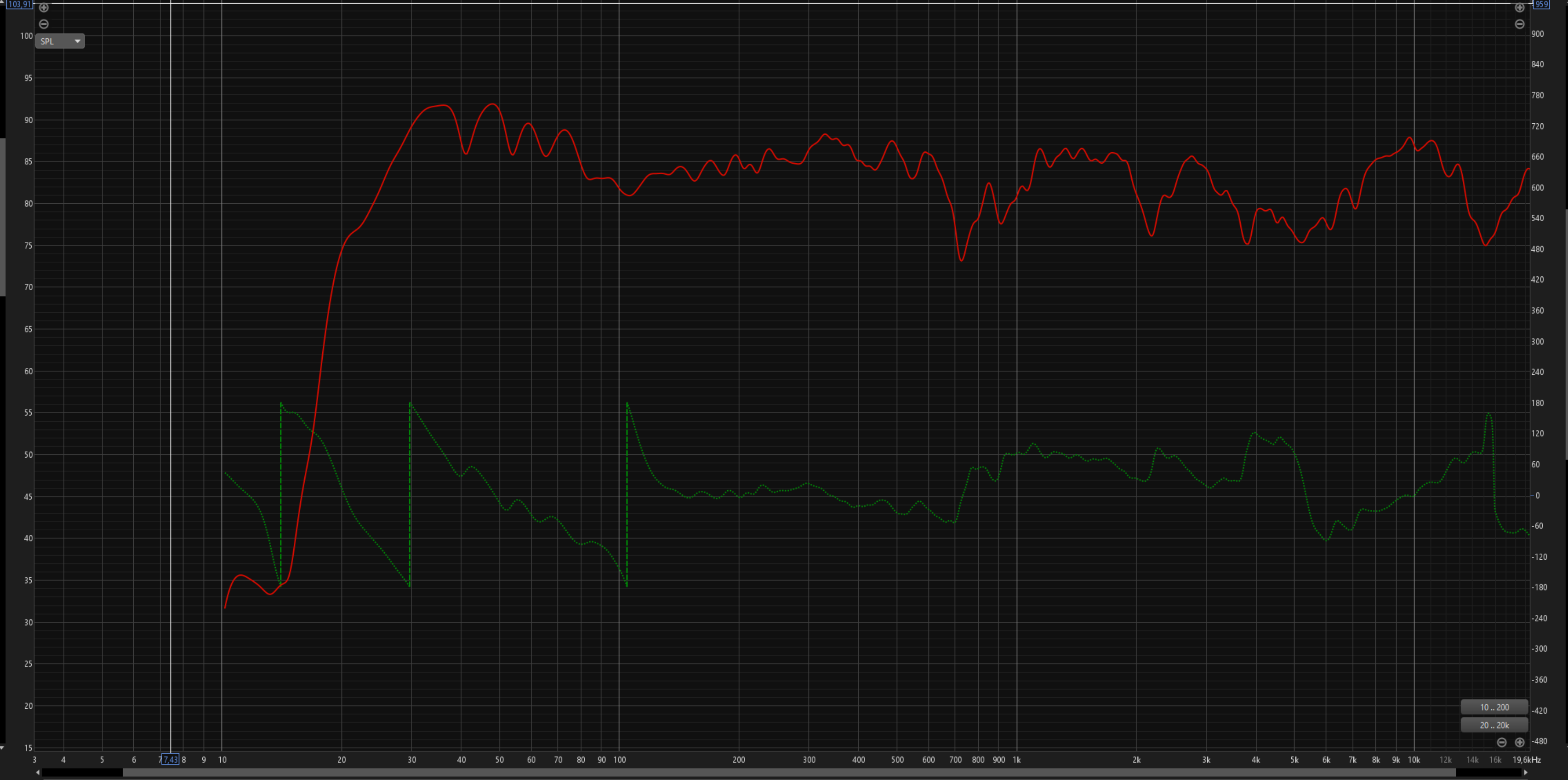Image resolution: width=1568 pixels, height=780 pixels.
Task: Click the horizontal scrollbar left arrow
Action: 38,773
